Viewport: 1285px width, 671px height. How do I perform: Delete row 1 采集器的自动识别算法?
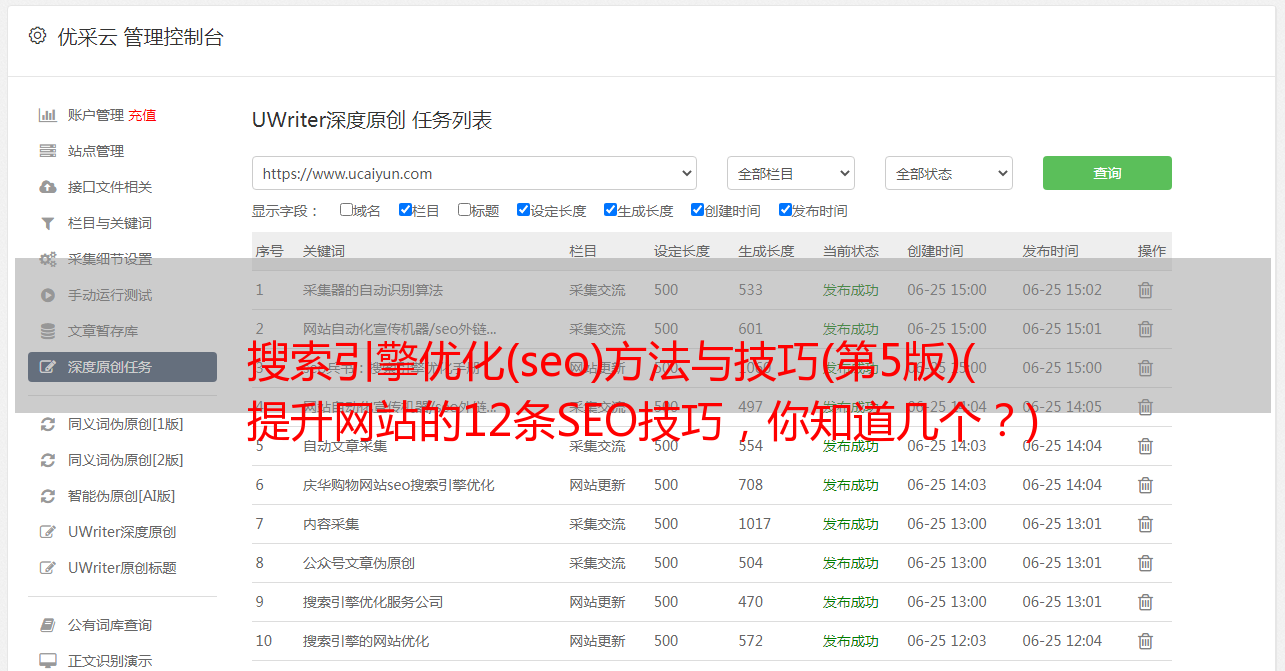point(1146,290)
